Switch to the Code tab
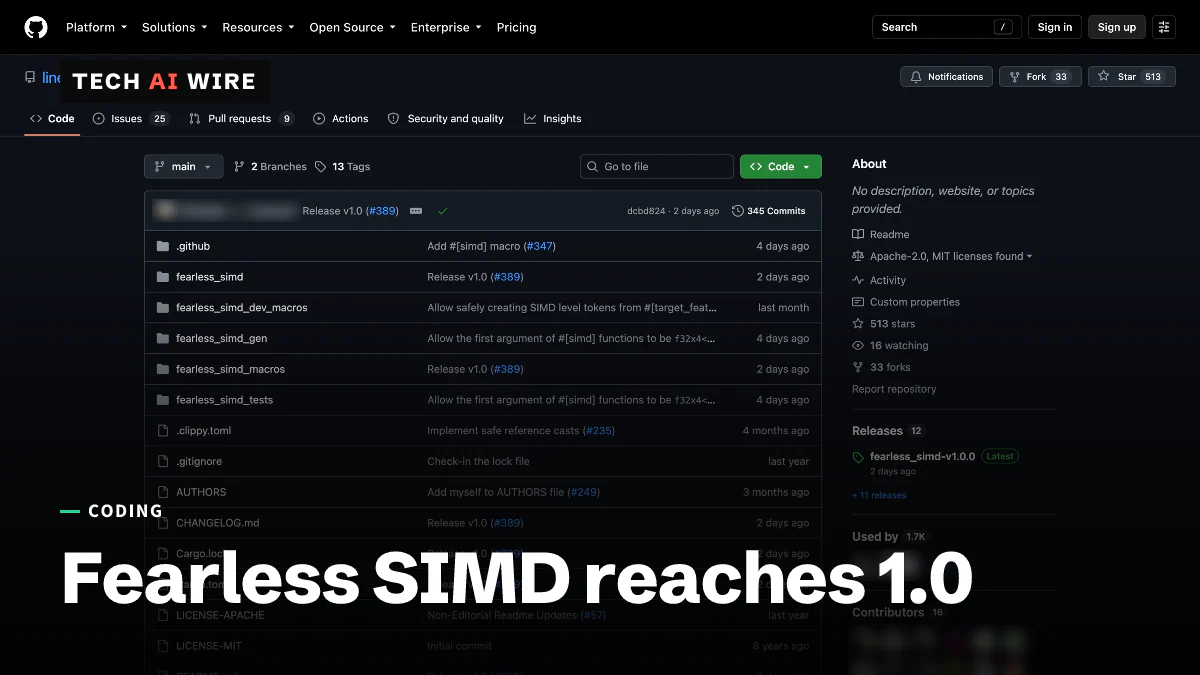Viewport: 1200px width, 675px height. tap(52, 118)
